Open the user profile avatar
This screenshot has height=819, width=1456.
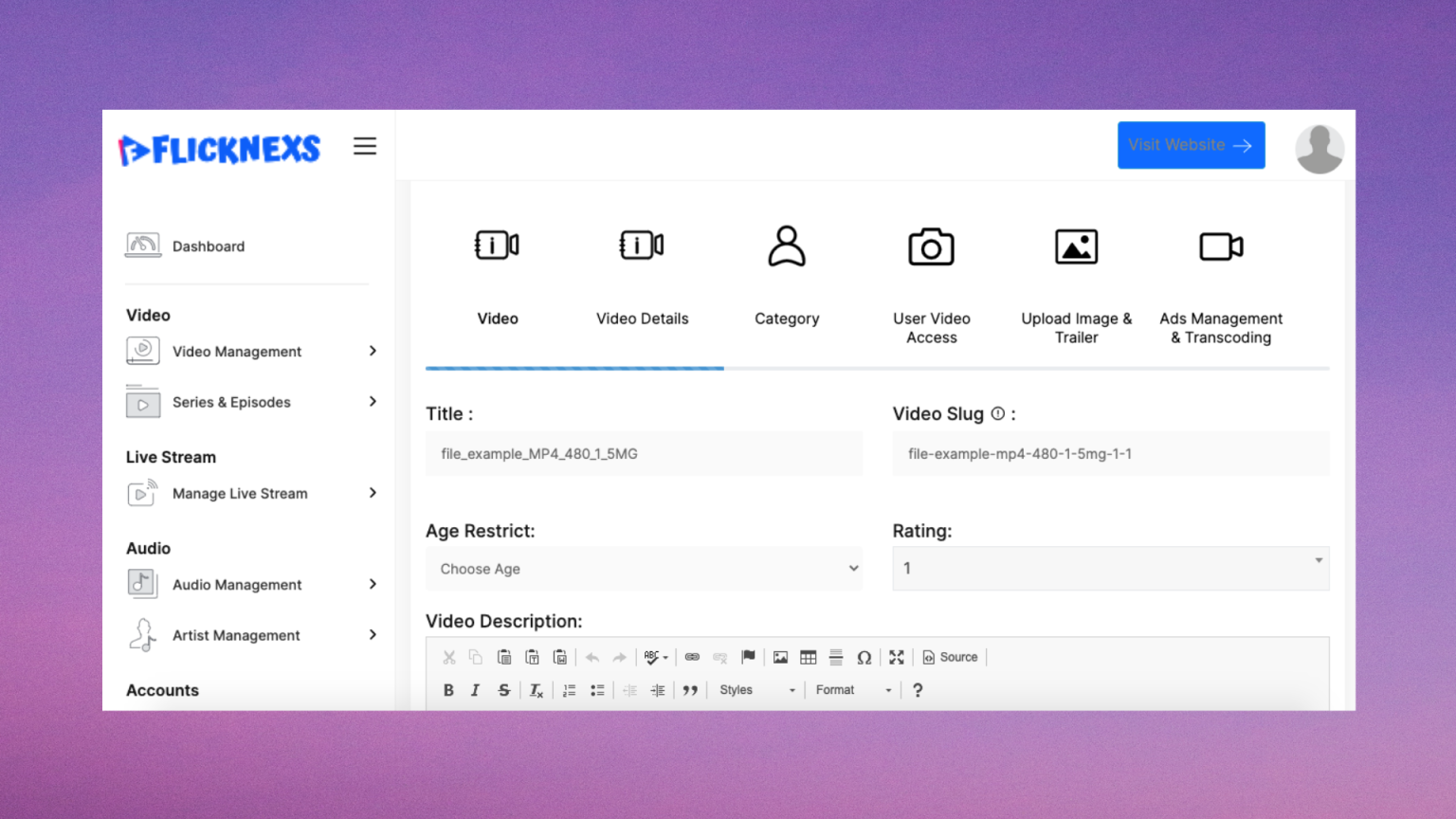(x=1319, y=149)
